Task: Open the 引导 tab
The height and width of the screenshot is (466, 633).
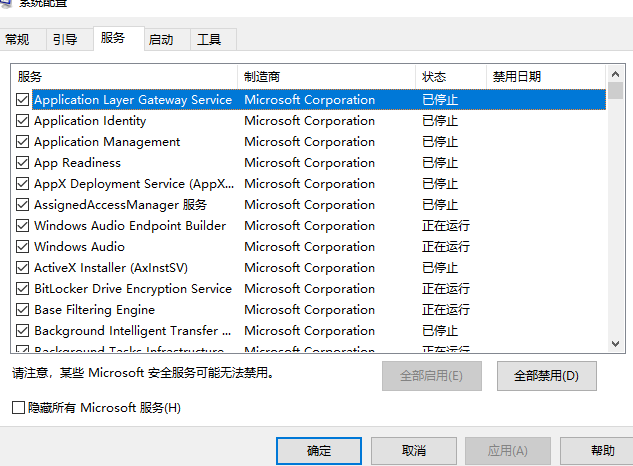Action: (65, 40)
